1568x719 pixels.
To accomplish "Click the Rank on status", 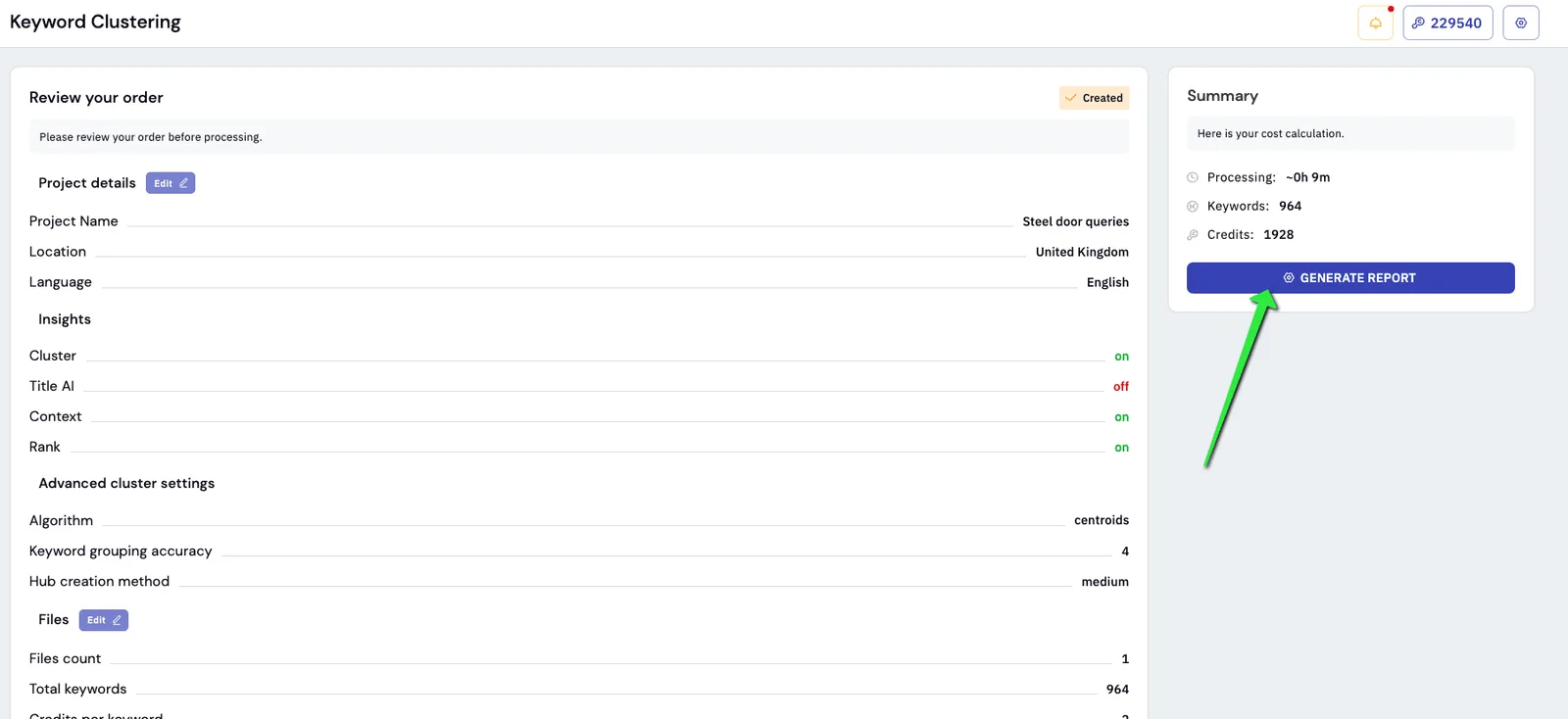I will [1122, 448].
